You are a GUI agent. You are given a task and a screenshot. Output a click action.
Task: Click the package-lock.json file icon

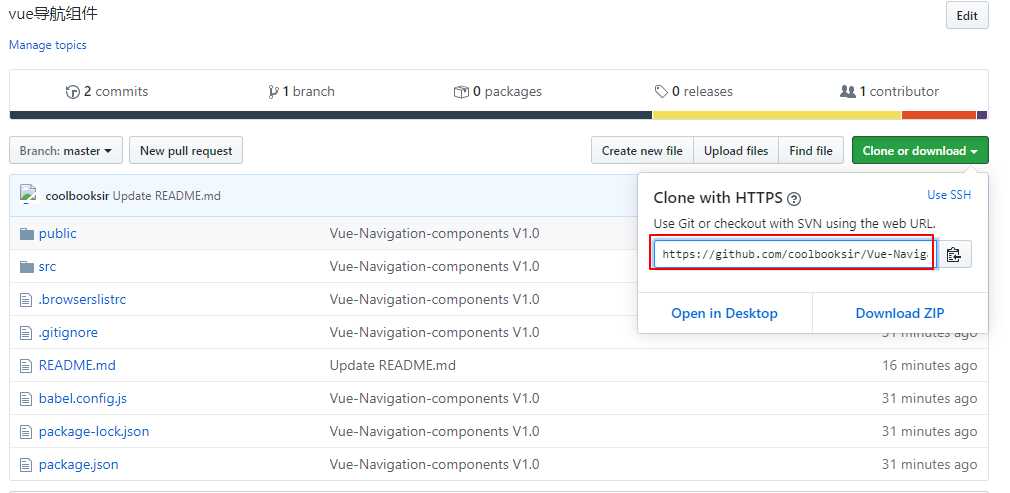point(26,432)
